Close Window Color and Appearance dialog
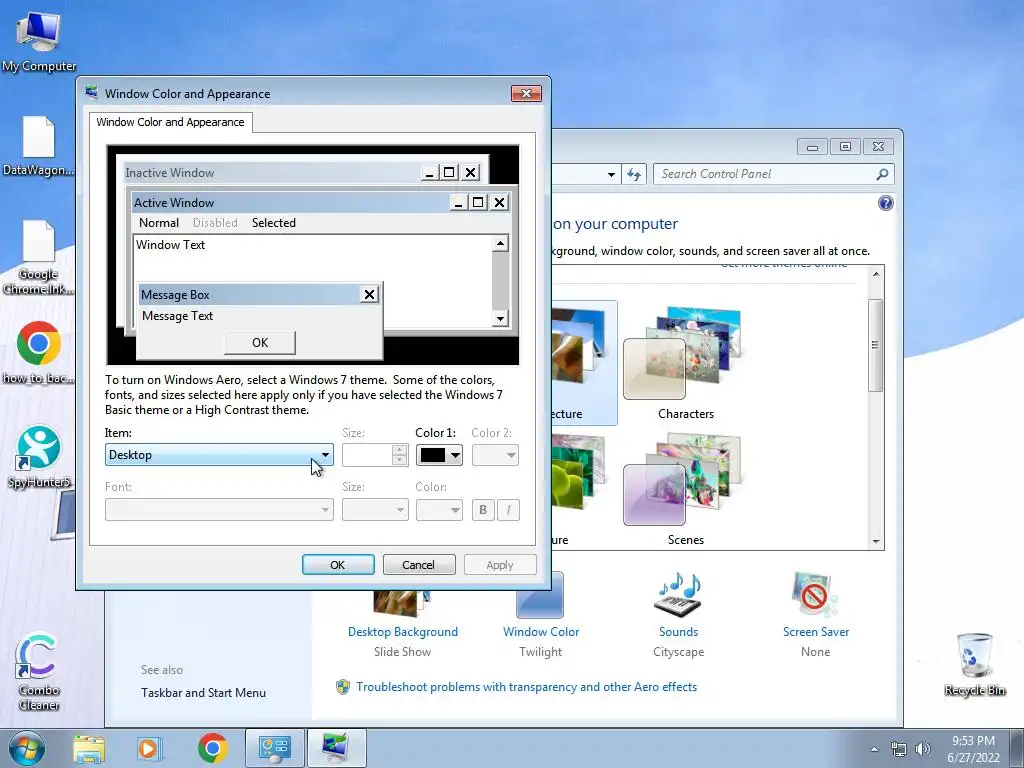Viewport: 1024px width, 768px height. pos(526,93)
